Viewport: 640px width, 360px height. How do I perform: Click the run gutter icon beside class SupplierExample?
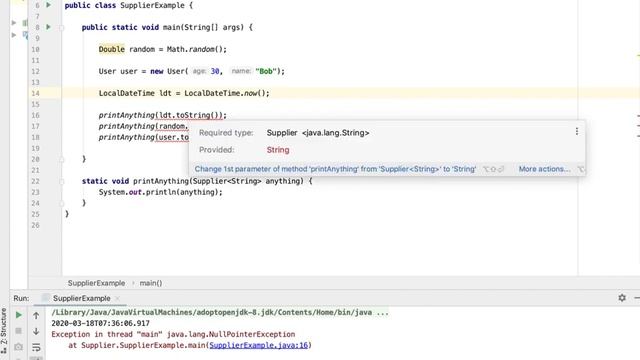tap(49, 5)
